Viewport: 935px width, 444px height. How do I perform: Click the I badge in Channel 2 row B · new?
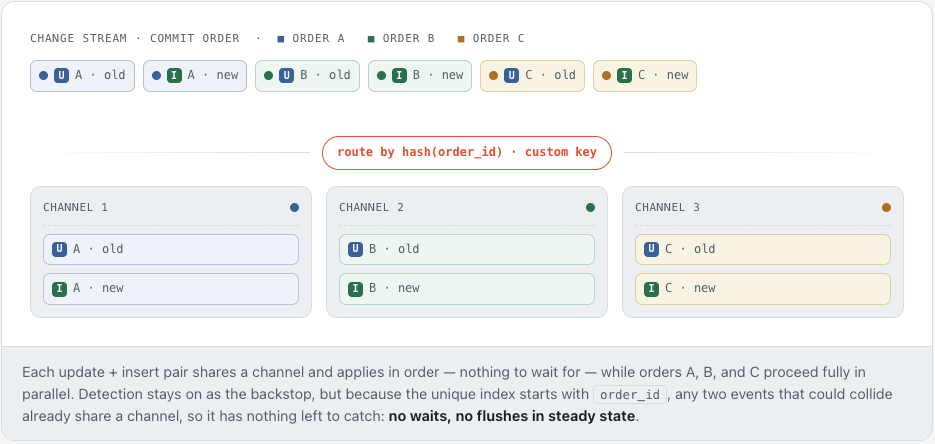(x=355, y=289)
